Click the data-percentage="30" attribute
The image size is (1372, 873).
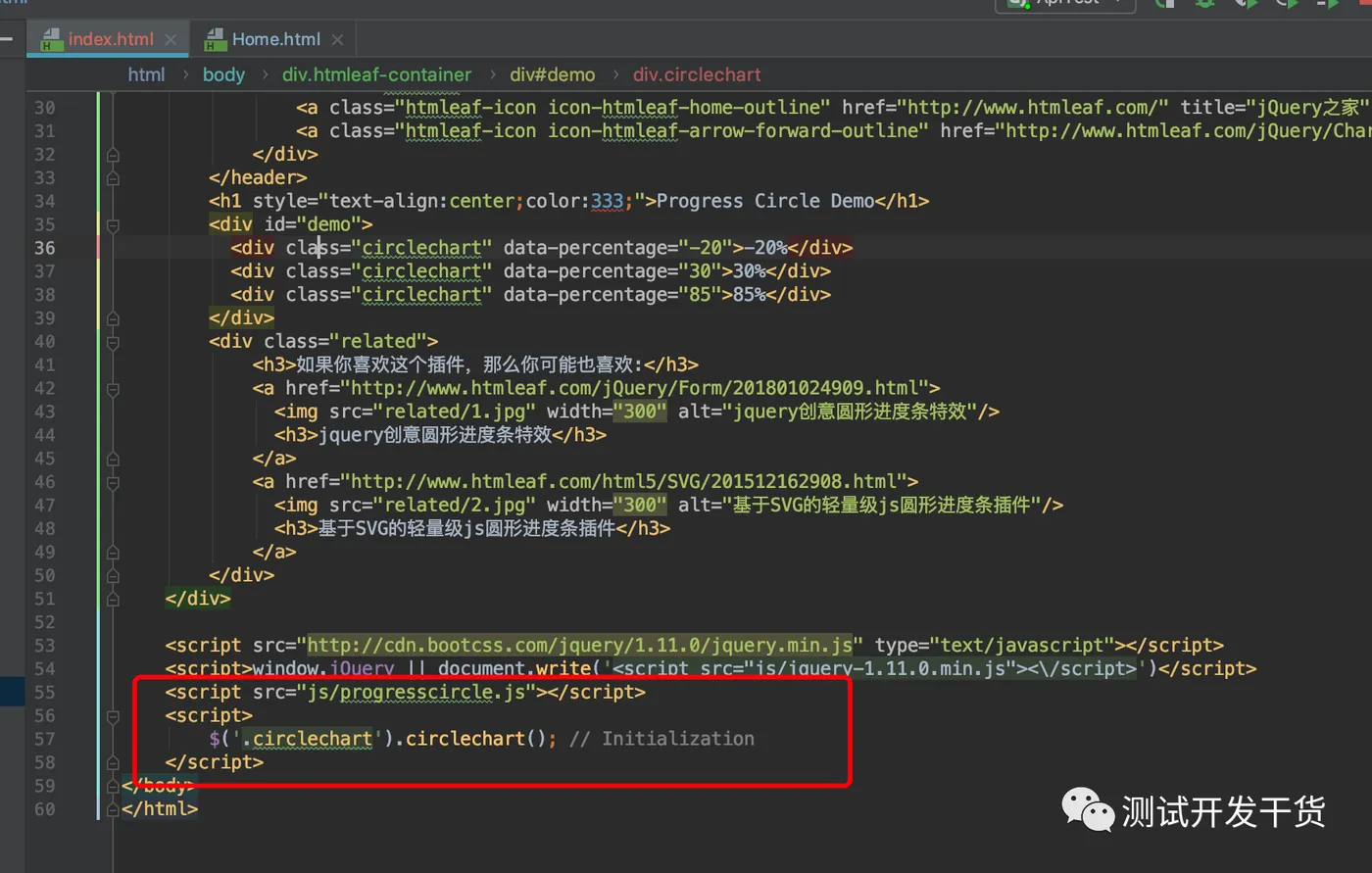pos(612,271)
